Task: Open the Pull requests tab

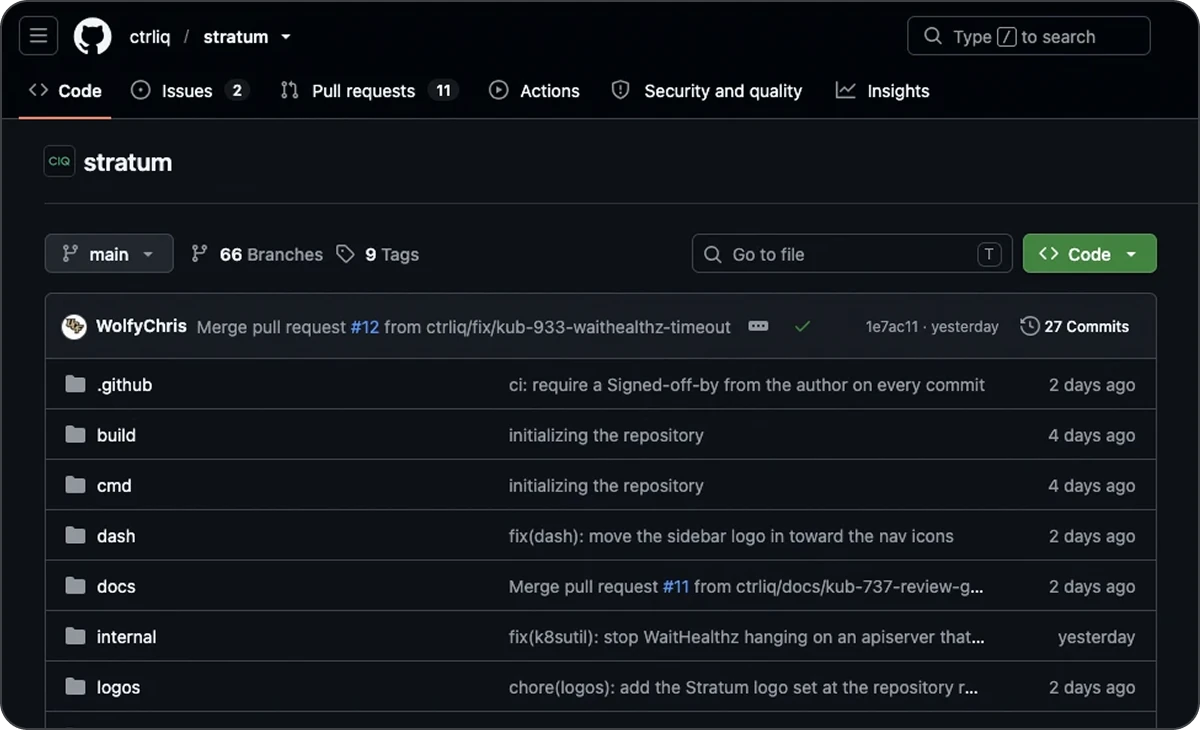Action: tap(368, 91)
